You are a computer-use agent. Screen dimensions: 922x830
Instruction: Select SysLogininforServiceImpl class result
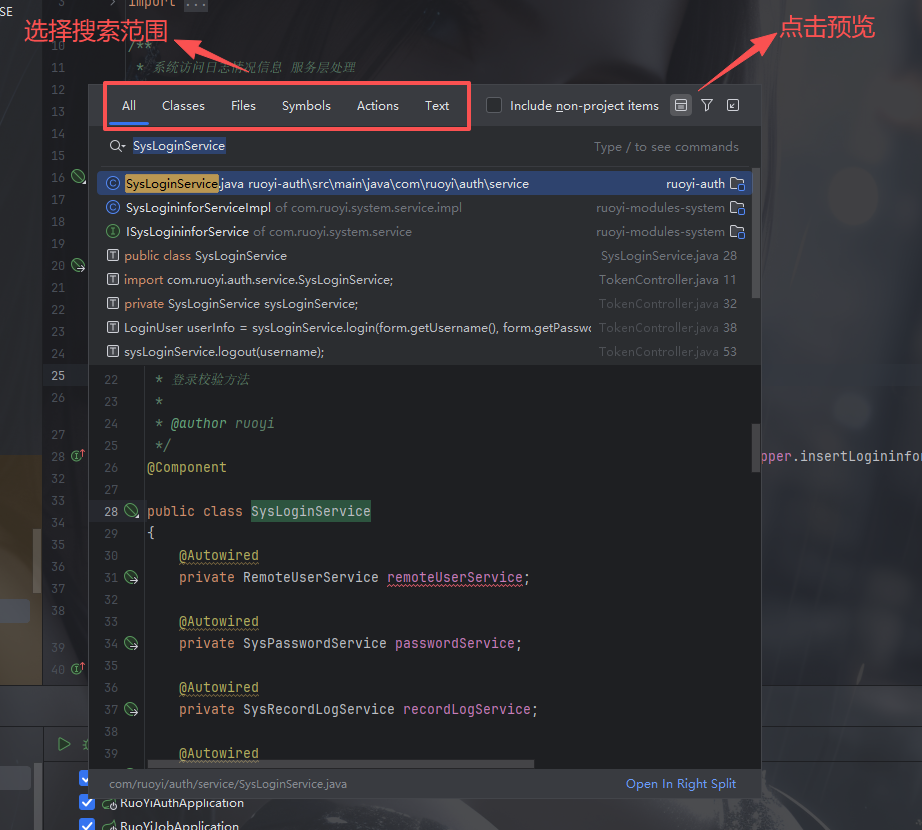424,208
